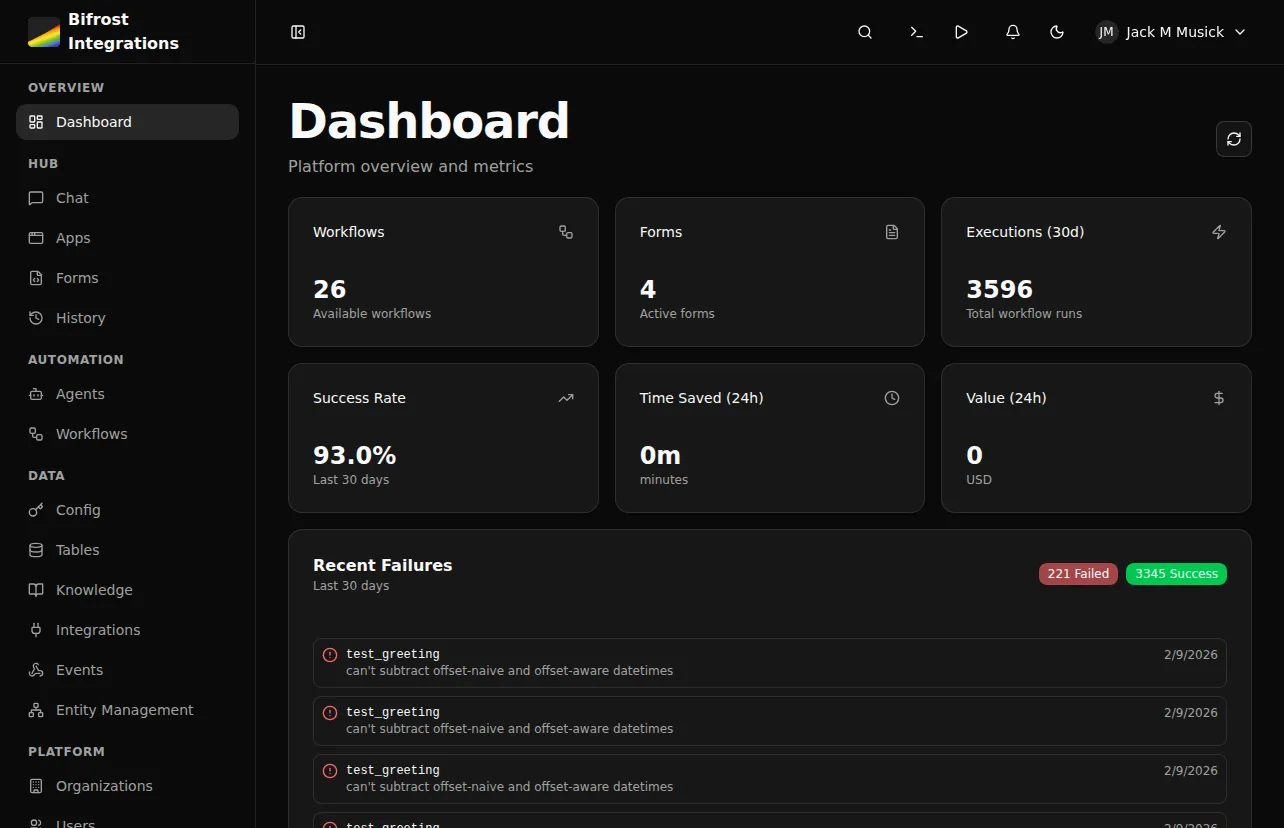Screen dimensions: 1284x828
Task: Open the first test_greeting failure entry
Action: point(768,662)
